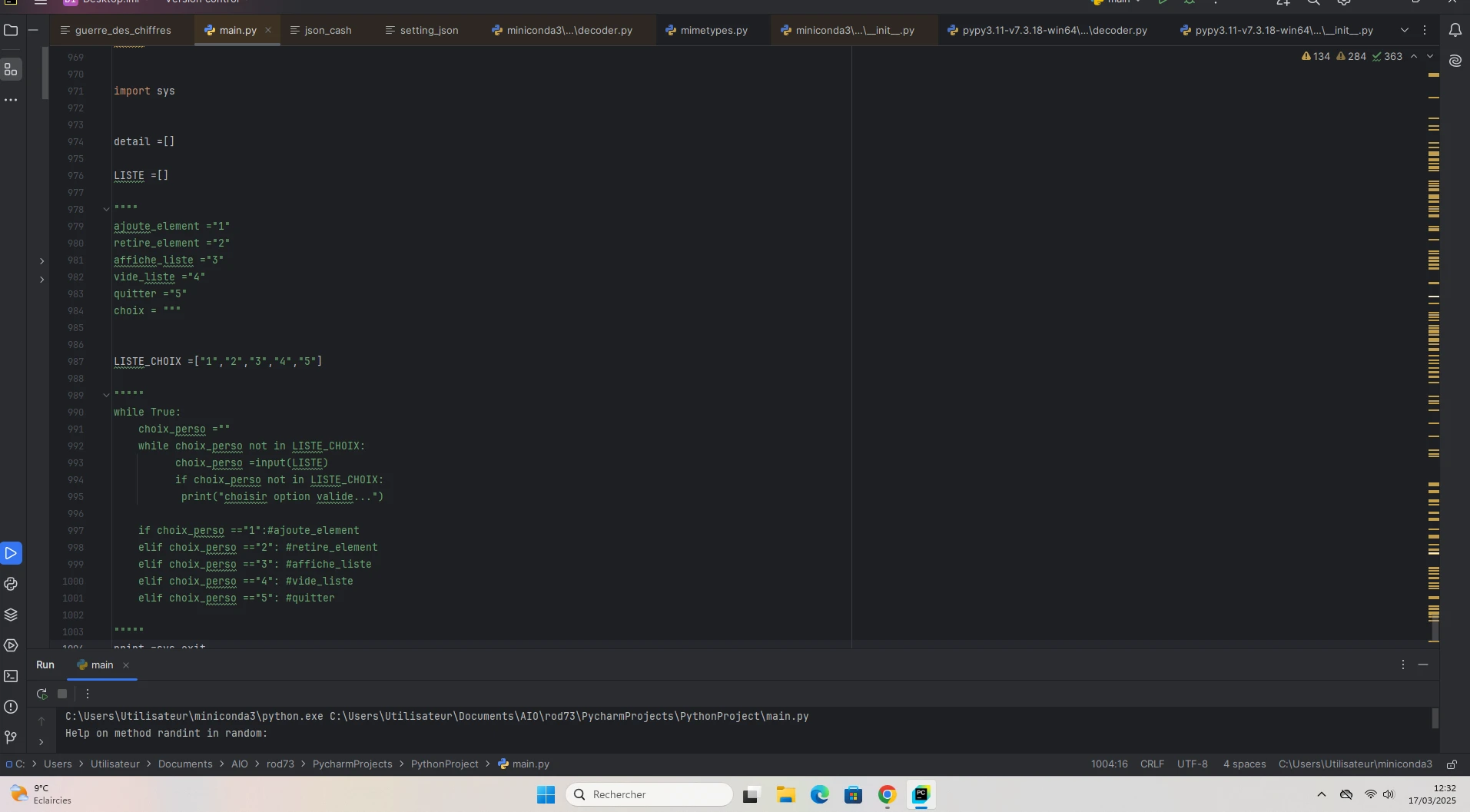The image size is (1470, 812).
Task: Stop the running main process
Action: pyautogui.click(x=62, y=694)
